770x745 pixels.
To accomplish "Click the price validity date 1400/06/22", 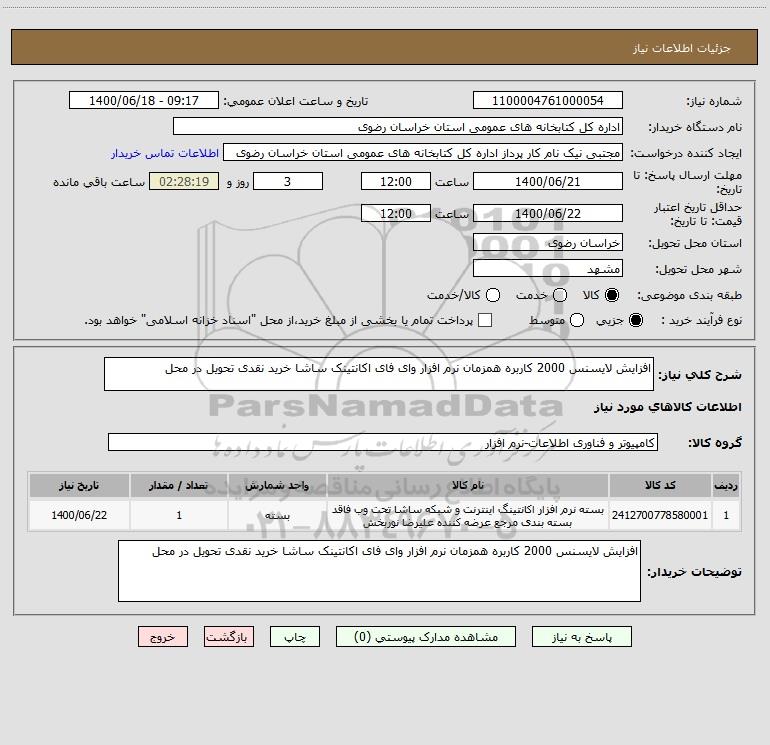I will (x=548, y=214).
